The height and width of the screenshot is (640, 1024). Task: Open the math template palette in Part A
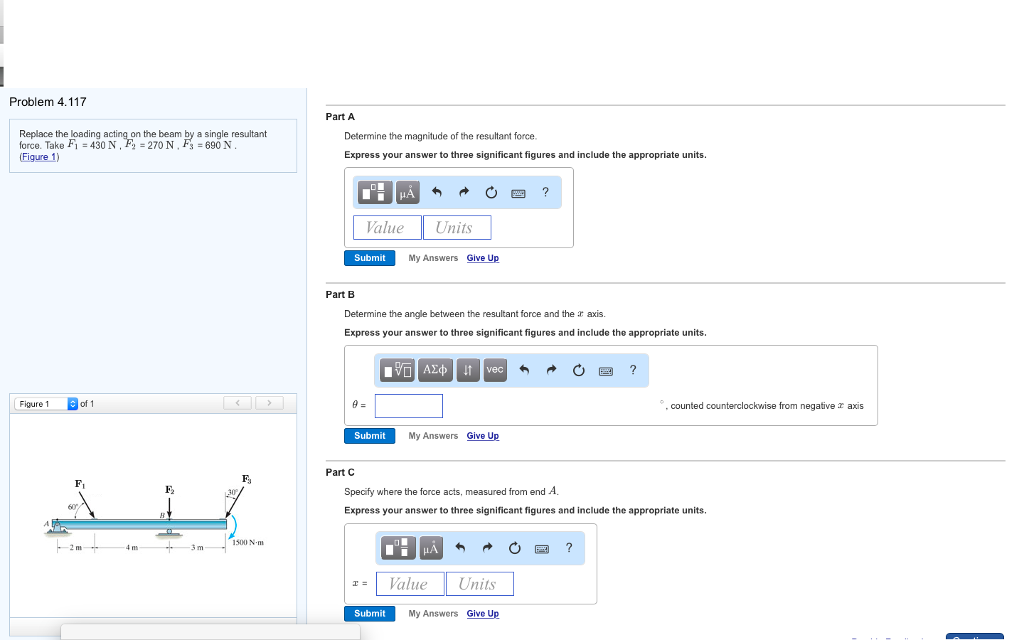[x=373, y=192]
